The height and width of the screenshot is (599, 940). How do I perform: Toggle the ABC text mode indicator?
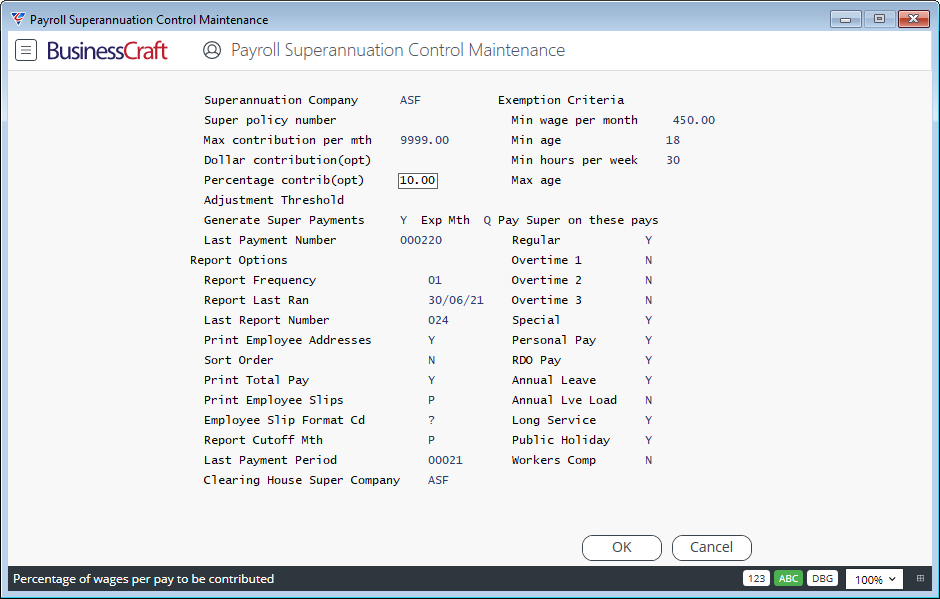(x=788, y=579)
